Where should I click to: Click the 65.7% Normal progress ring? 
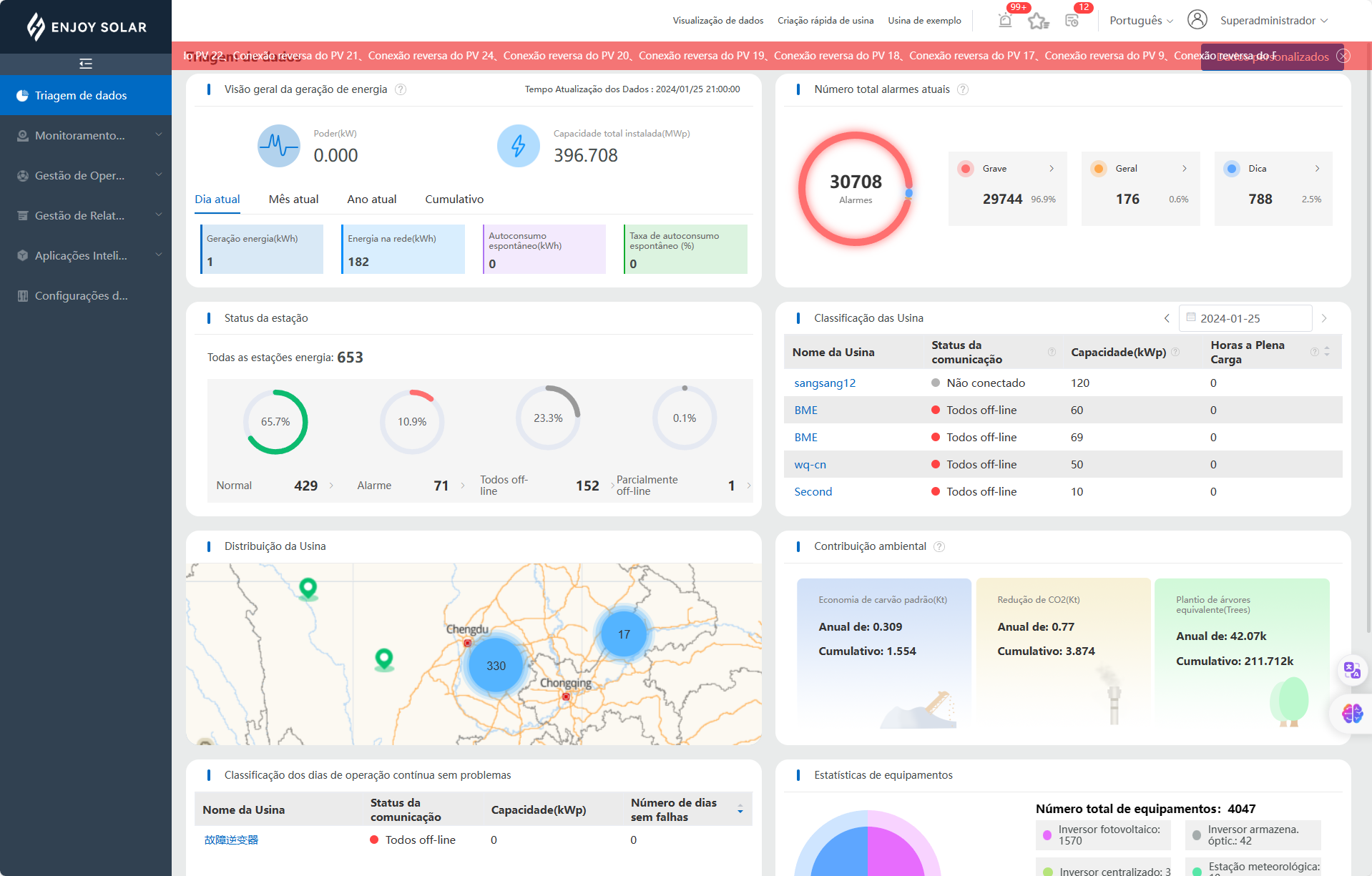[275, 422]
